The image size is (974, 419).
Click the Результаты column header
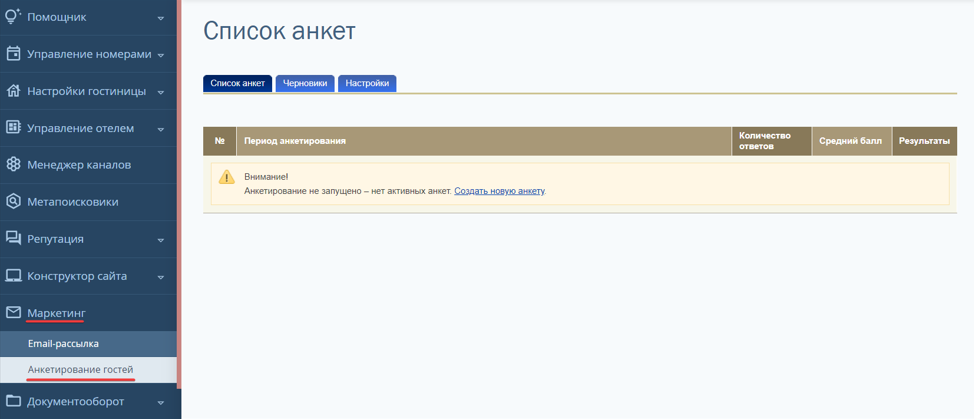tap(924, 141)
